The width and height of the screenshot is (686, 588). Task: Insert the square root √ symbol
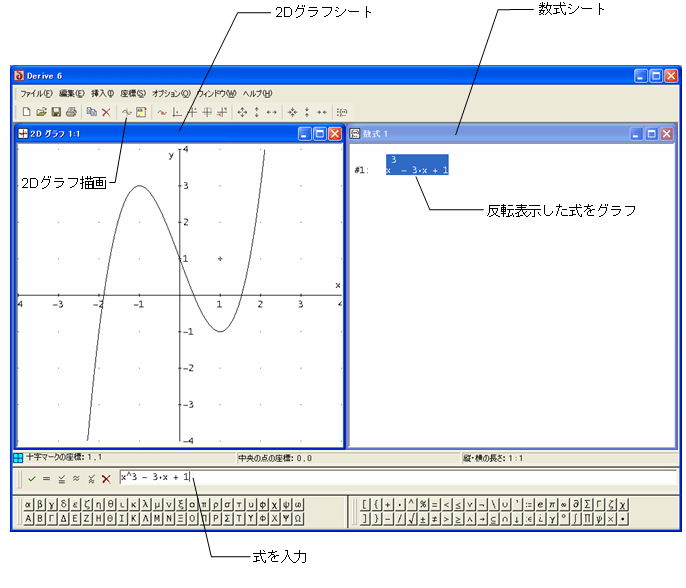[413, 519]
